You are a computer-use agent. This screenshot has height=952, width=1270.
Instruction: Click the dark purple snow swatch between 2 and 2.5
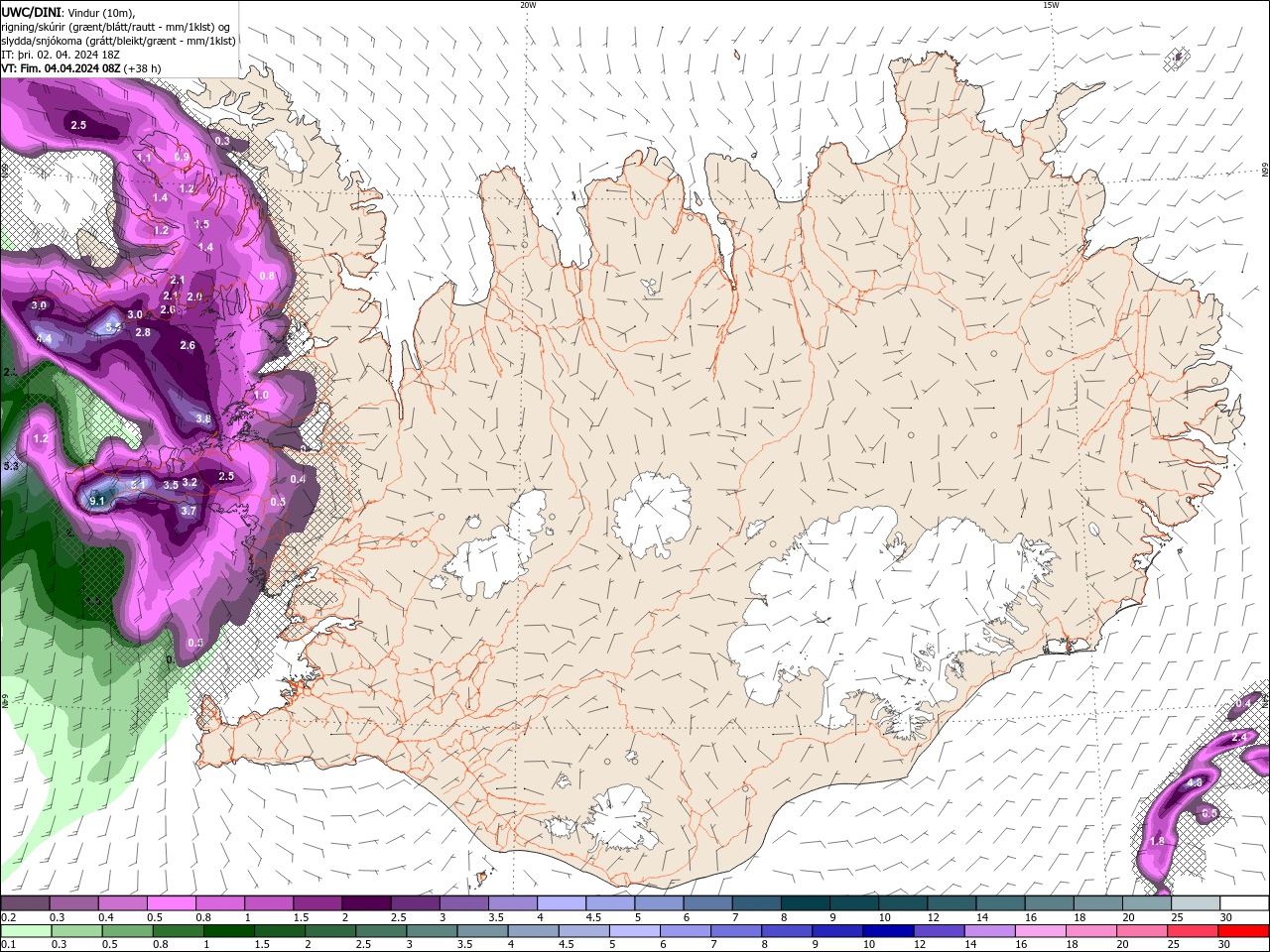pos(367,903)
